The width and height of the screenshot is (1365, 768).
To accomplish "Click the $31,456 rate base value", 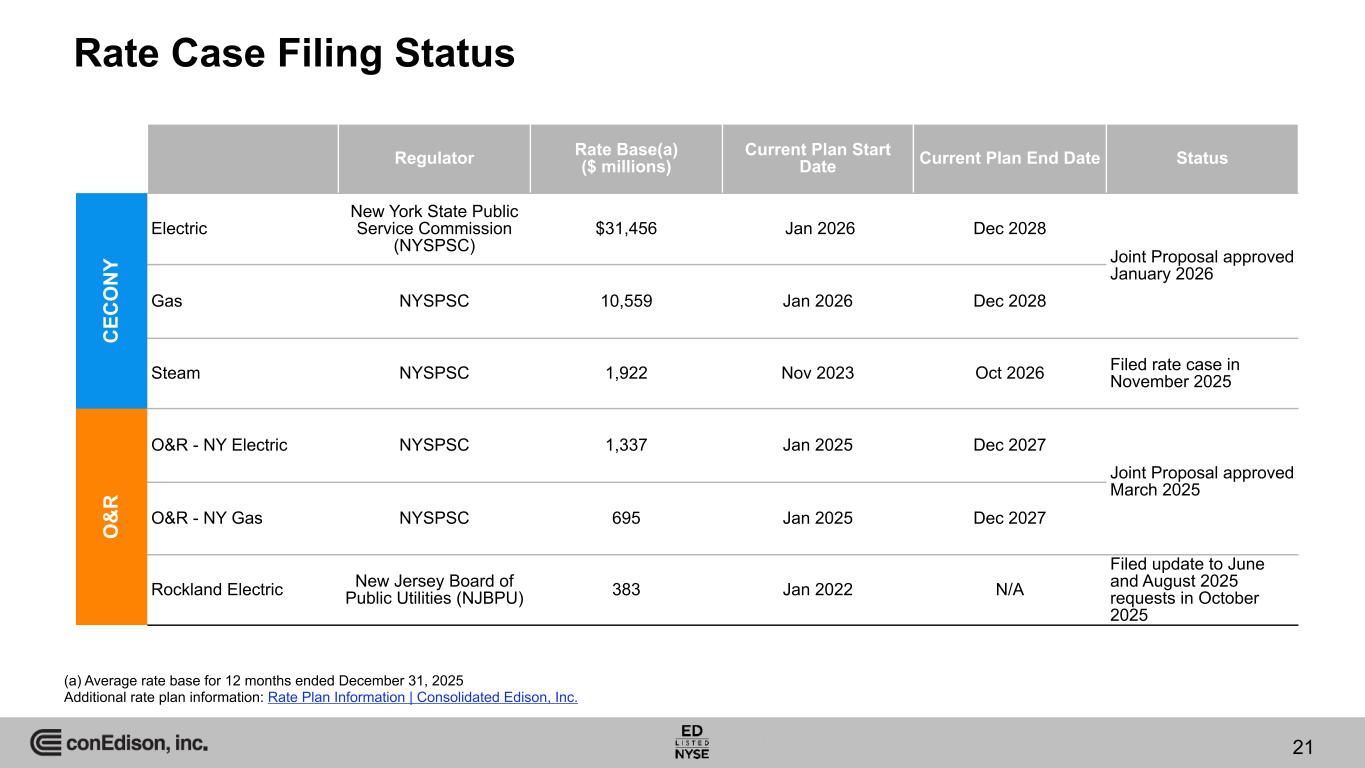I will click(x=626, y=228).
